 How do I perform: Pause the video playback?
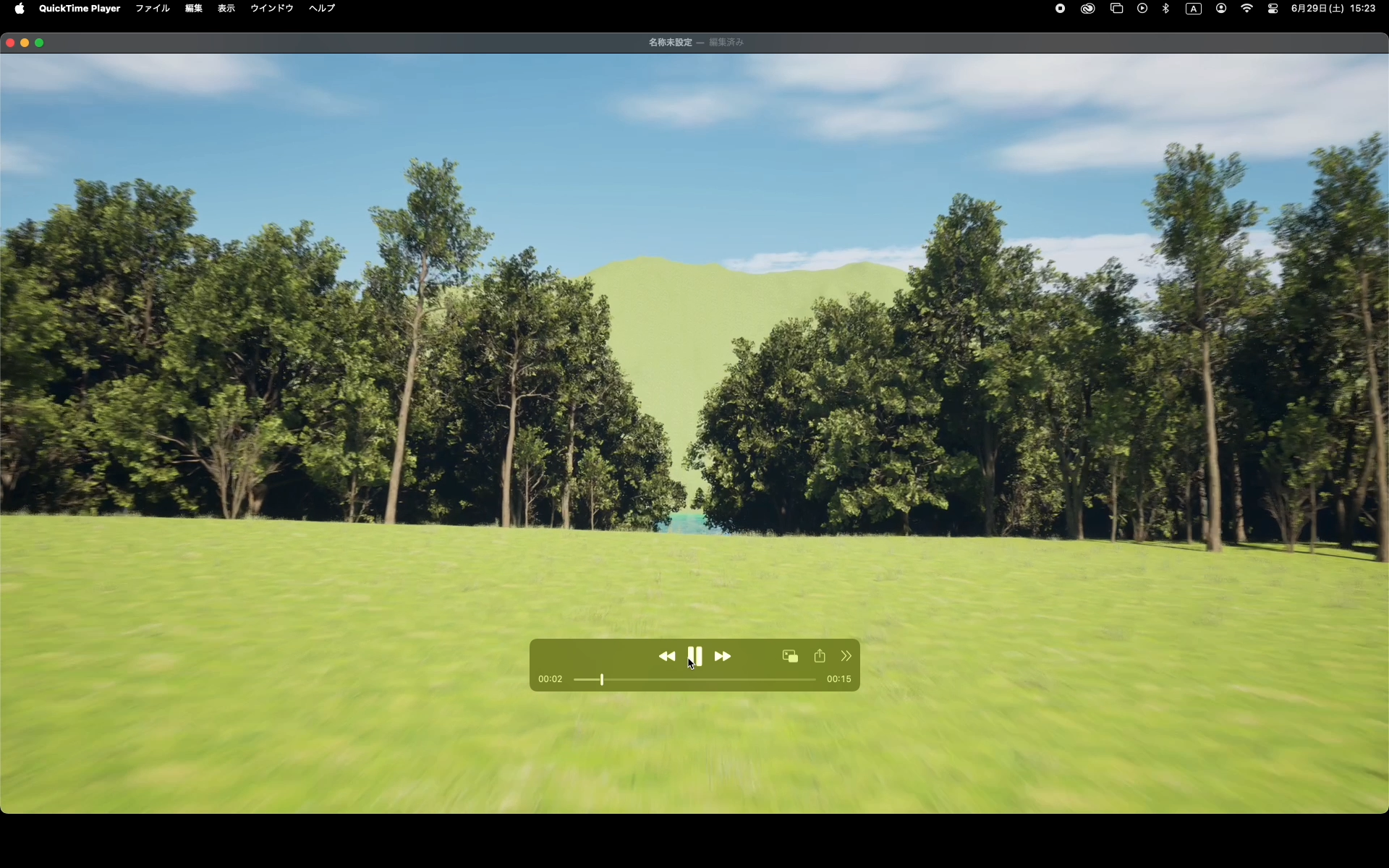point(694,656)
